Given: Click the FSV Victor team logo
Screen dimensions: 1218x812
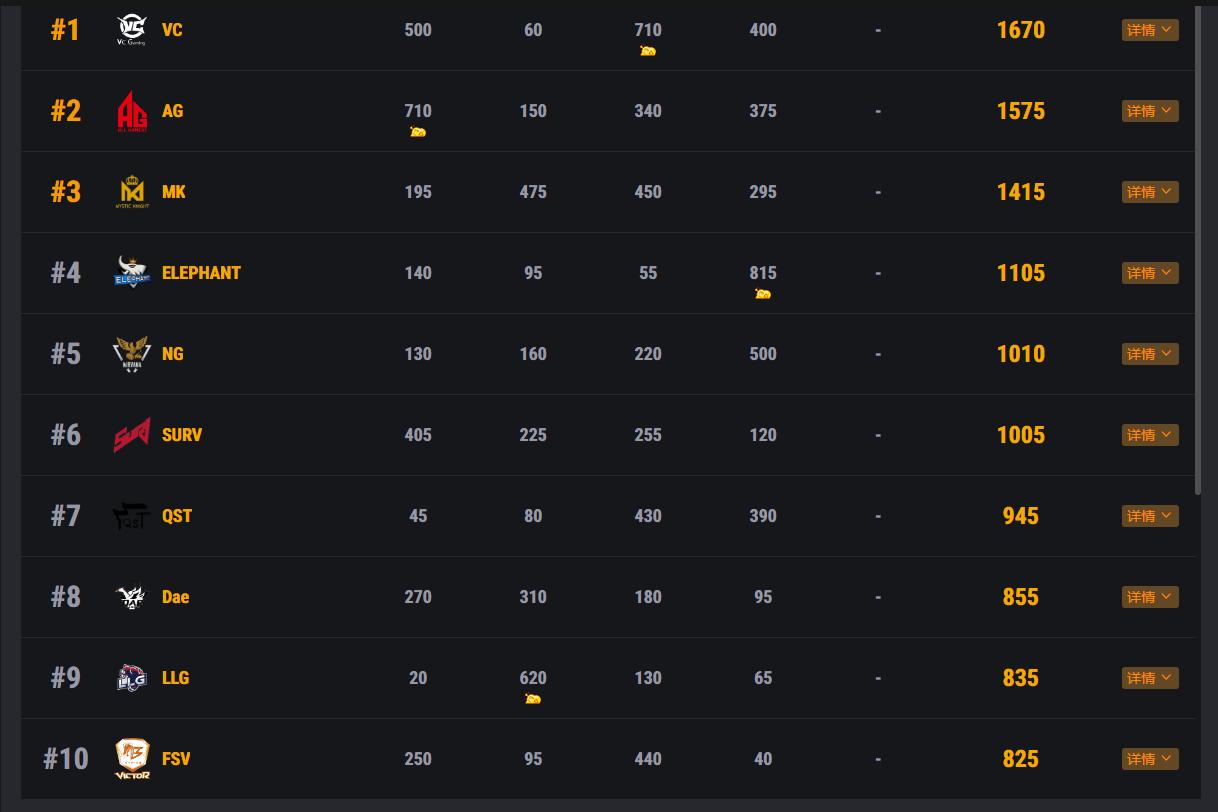Looking at the screenshot, I should tap(131, 759).
